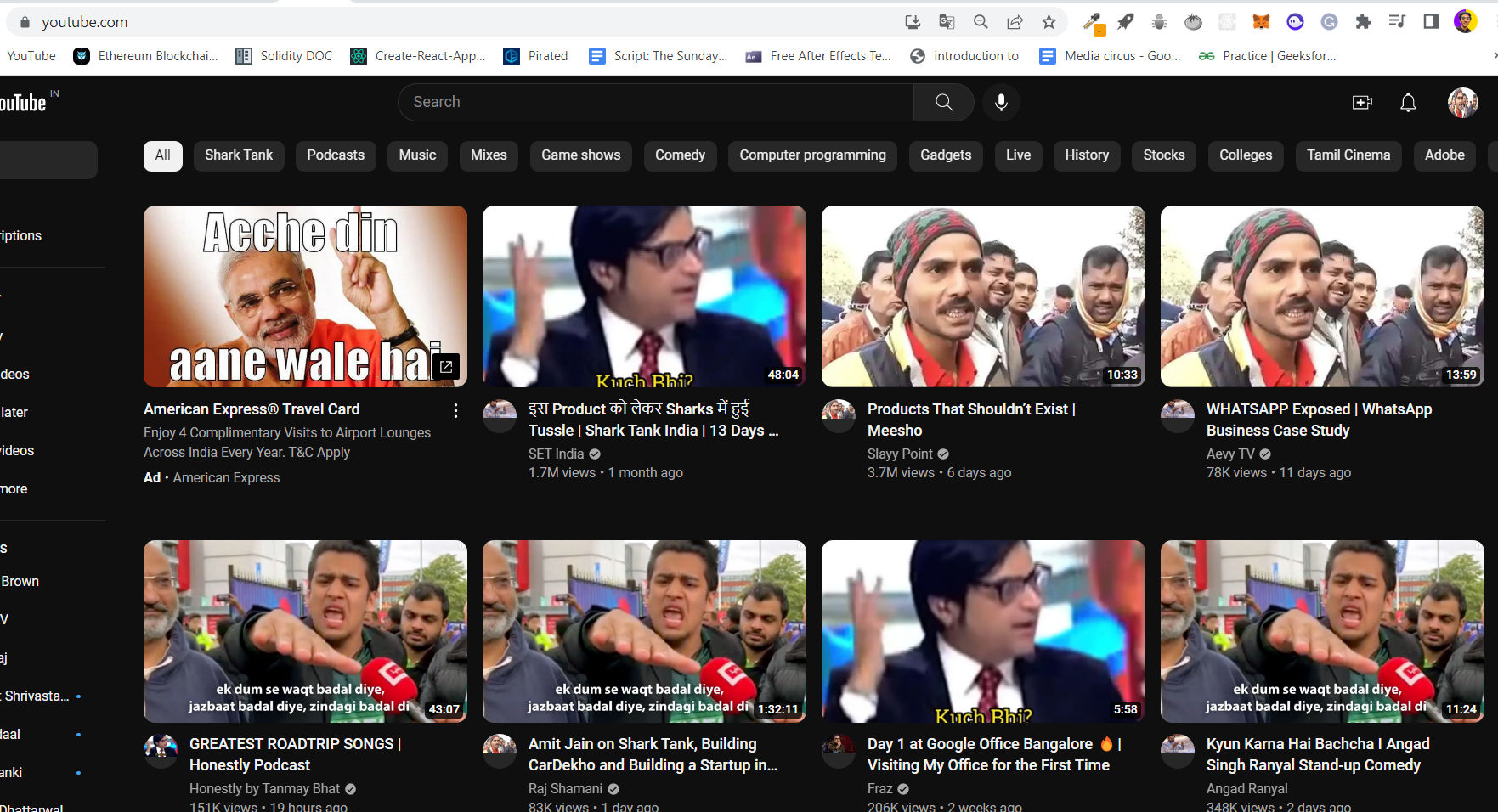Open the ad's three-dot options menu
This screenshot has height=812, width=1498.
pyautogui.click(x=456, y=411)
